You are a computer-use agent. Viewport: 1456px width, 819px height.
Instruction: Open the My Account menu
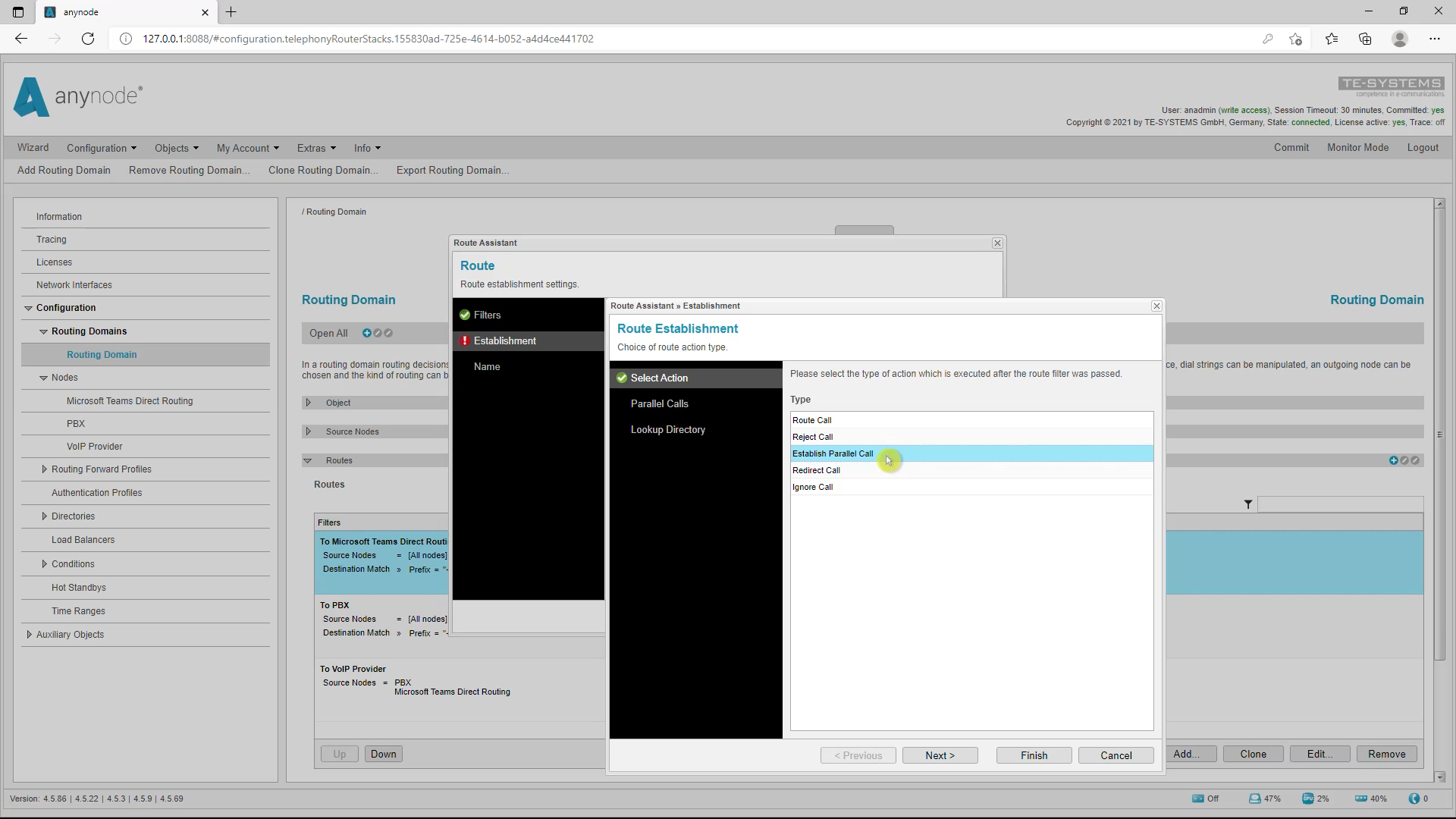click(x=248, y=148)
